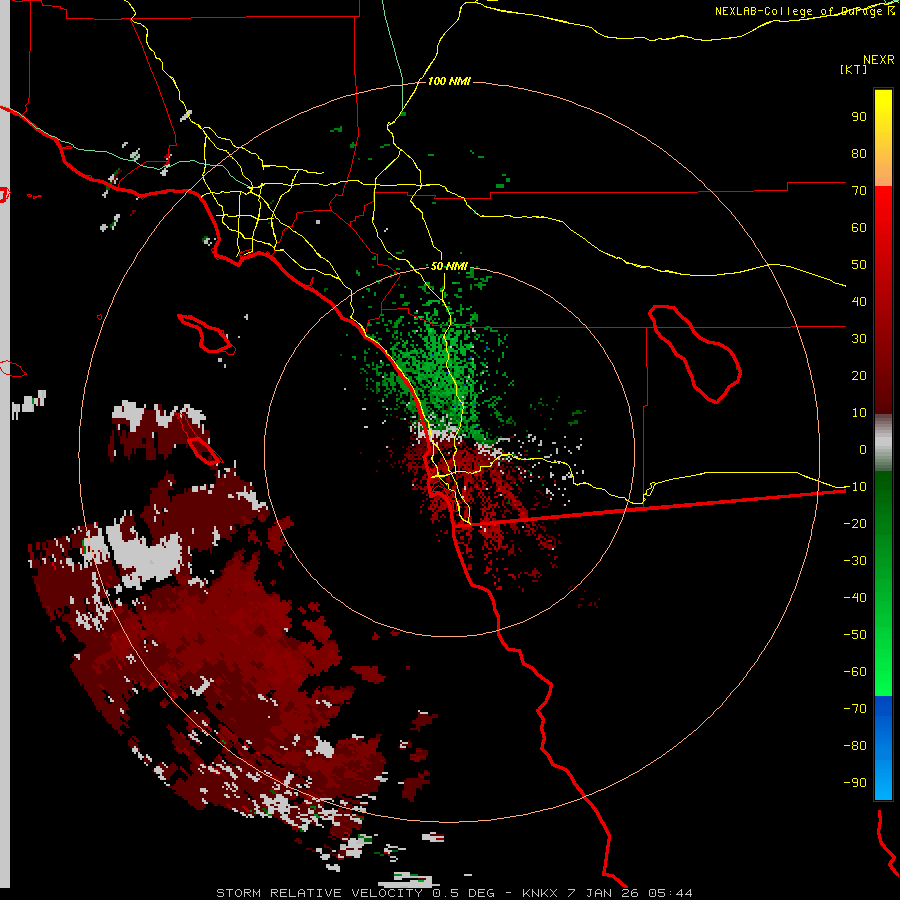
Task: Click the "[KT]" units label above scale
Action: [x=853, y=69]
